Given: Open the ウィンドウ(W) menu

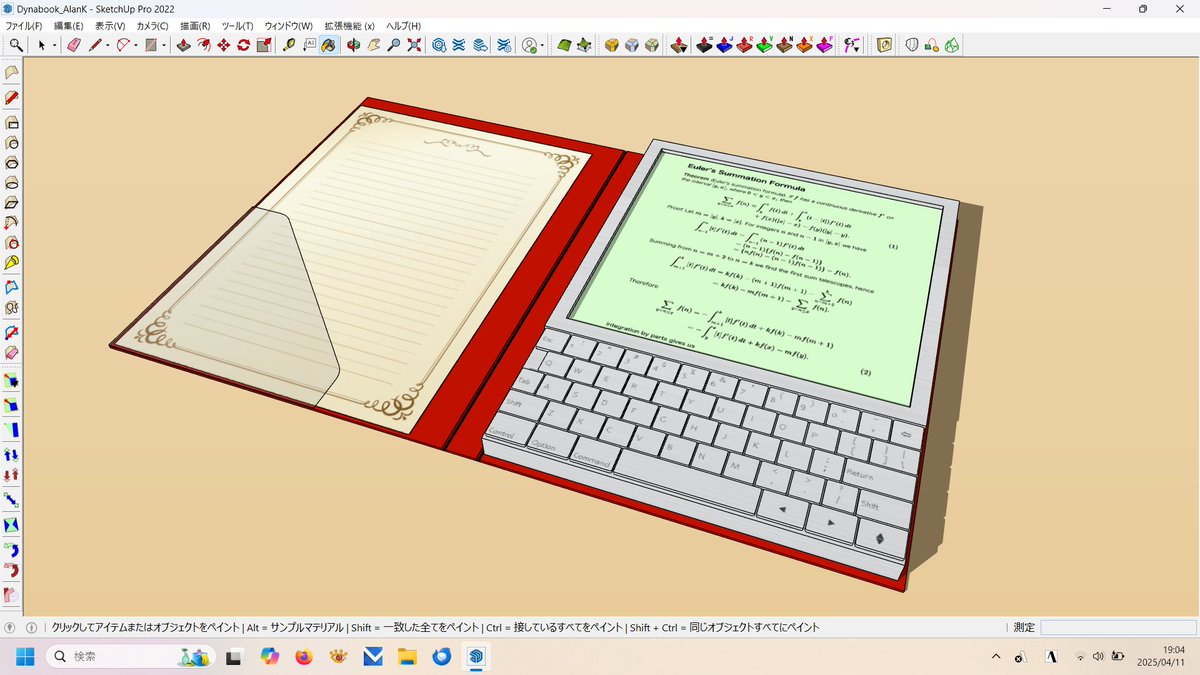Looking at the screenshot, I should 289,25.
